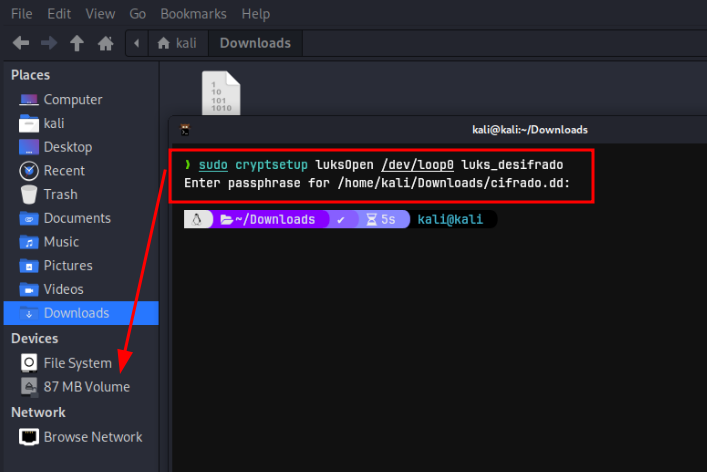Click the sudo word in terminal command
Screen dimensions: 707x472
tap(213, 165)
